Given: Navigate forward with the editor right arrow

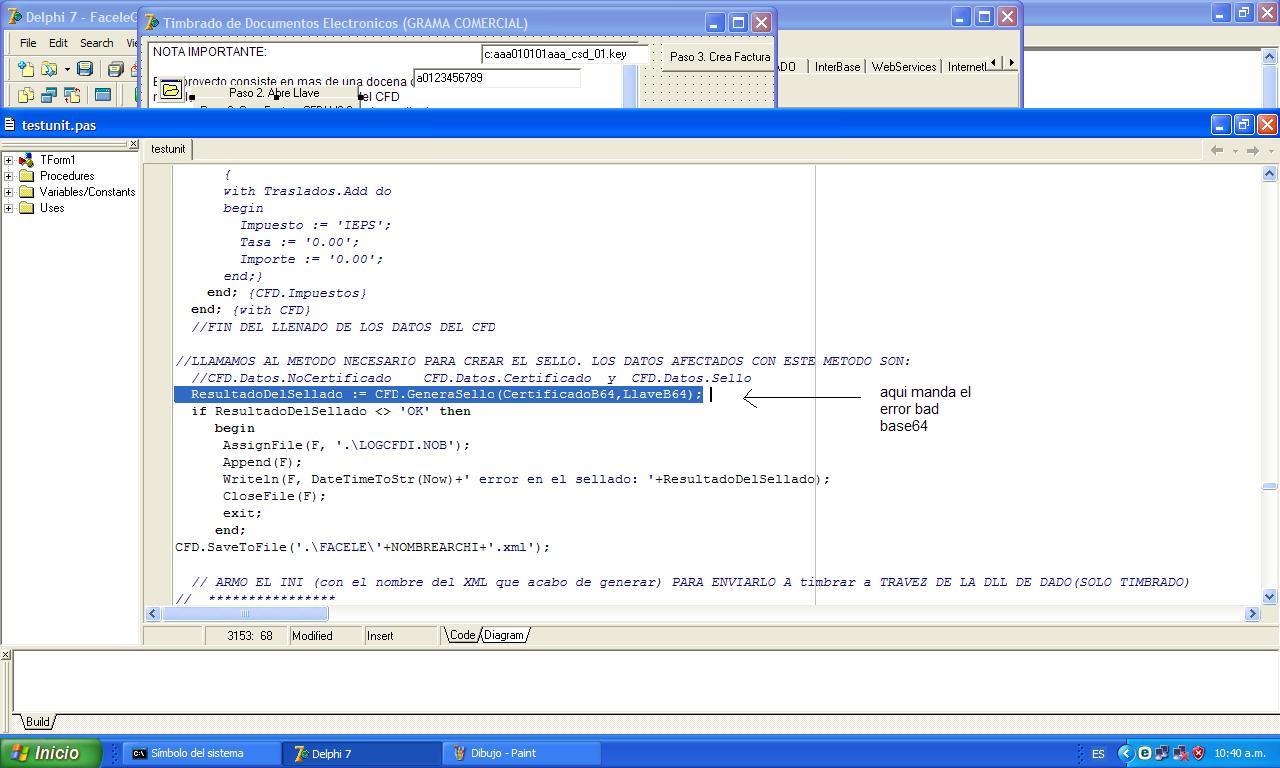Looking at the screenshot, I should tap(1252, 150).
